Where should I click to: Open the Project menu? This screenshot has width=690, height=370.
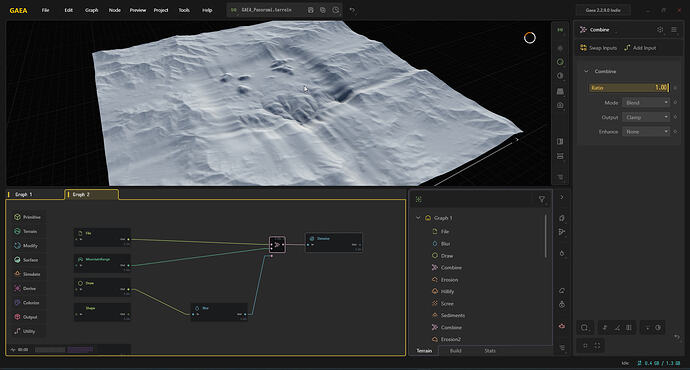[x=161, y=10]
